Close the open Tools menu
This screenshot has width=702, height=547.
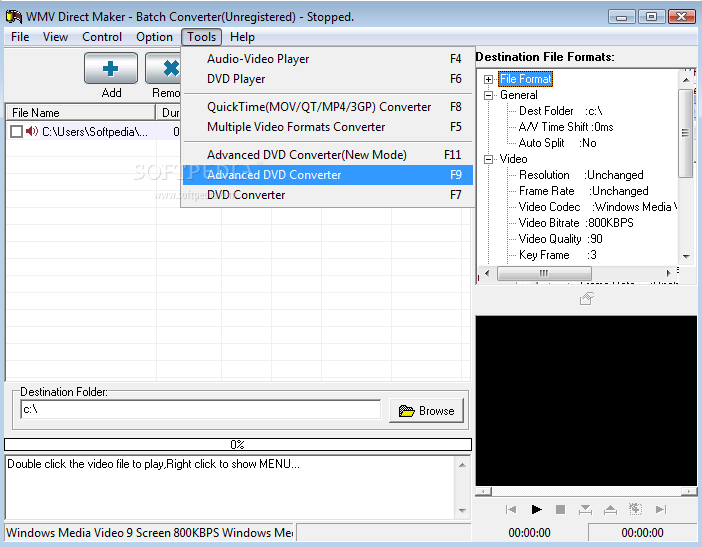click(201, 37)
